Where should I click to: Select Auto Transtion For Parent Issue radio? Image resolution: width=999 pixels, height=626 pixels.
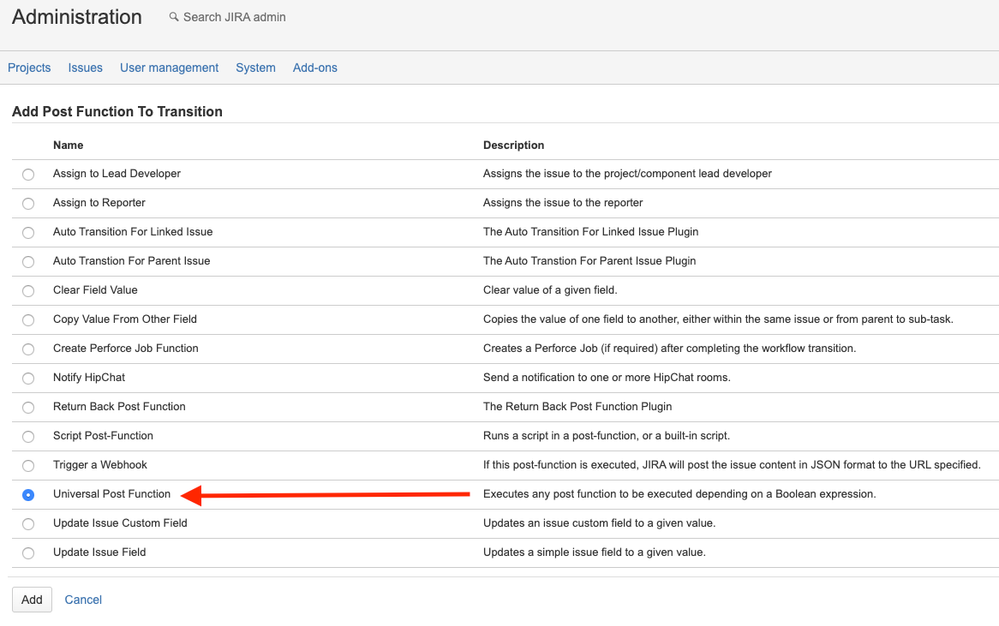(x=28, y=262)
